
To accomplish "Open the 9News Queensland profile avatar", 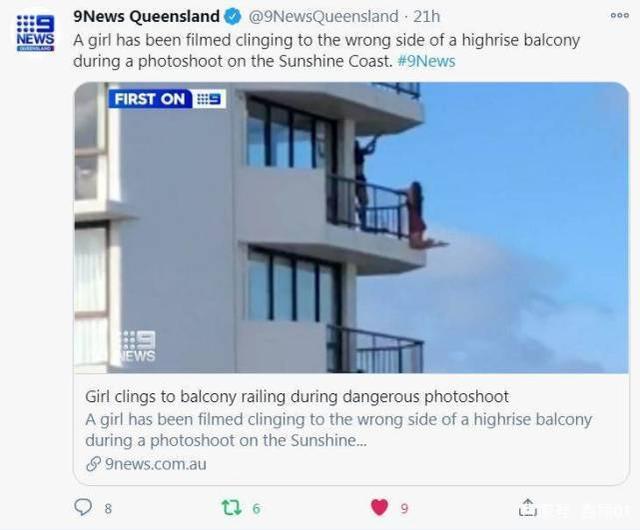I will click(35, 33).
